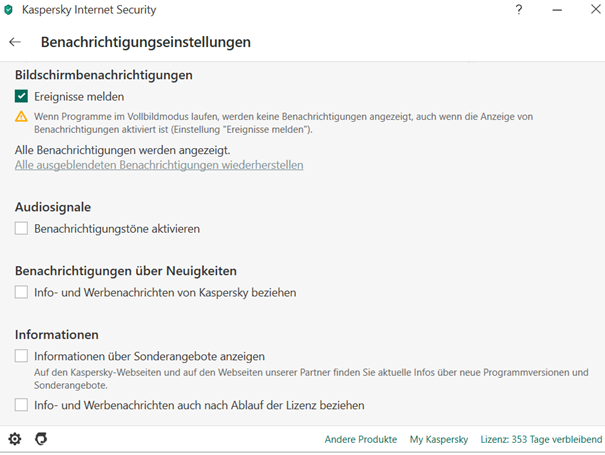This screenshot has width=605, height=455.
Task: Click the Benachrichtigungseinstellungen page title
Action: [146, 42]
